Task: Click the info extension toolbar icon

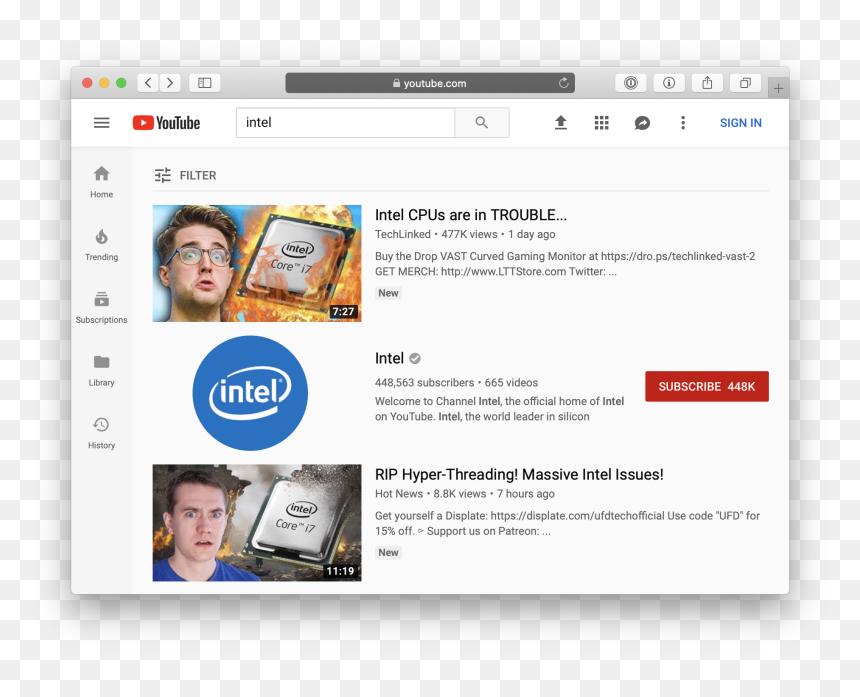Action: point(669,83)
